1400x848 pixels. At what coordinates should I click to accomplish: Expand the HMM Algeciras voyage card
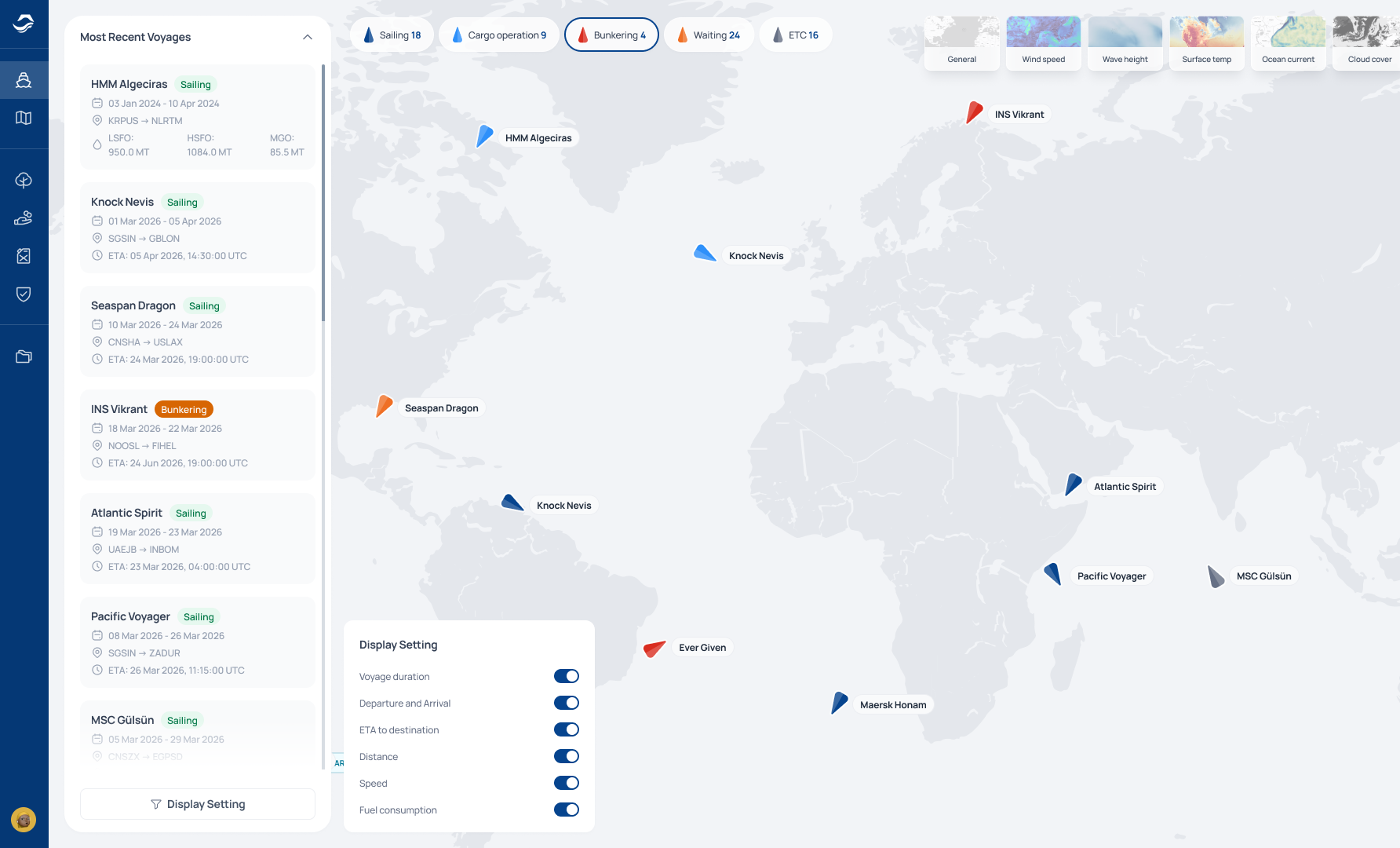(198, 117)
